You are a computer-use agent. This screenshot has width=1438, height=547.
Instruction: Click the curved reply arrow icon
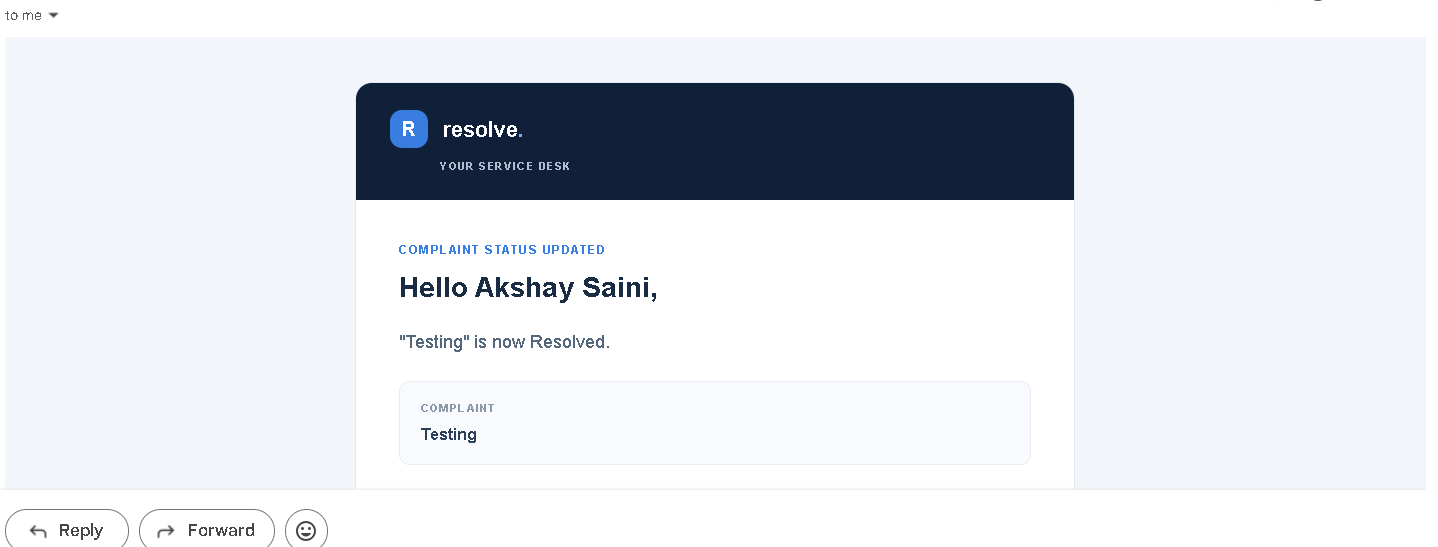point(38,531)
